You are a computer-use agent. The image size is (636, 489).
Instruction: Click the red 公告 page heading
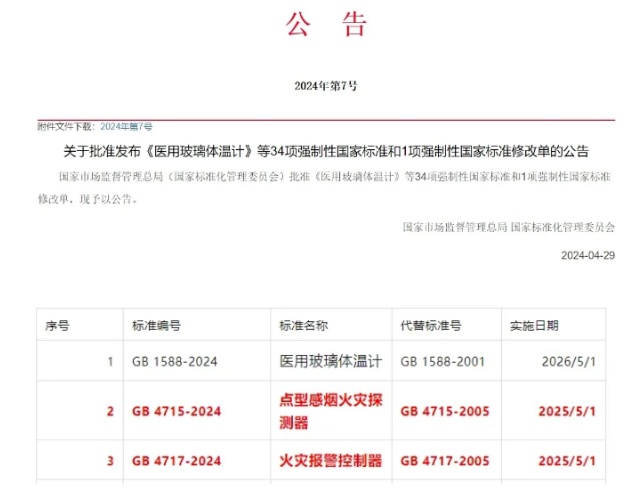326,24
